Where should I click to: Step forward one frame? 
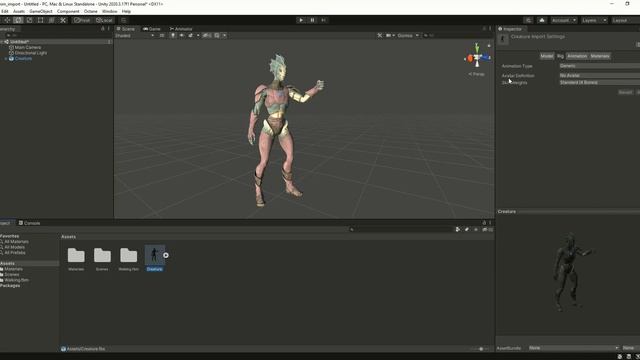click(x=324, y=20)
